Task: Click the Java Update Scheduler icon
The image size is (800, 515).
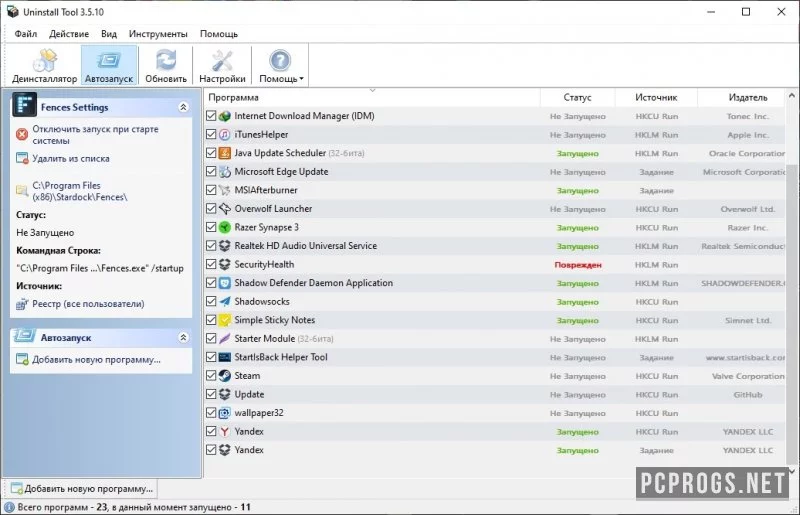Action: click(224, 153)
